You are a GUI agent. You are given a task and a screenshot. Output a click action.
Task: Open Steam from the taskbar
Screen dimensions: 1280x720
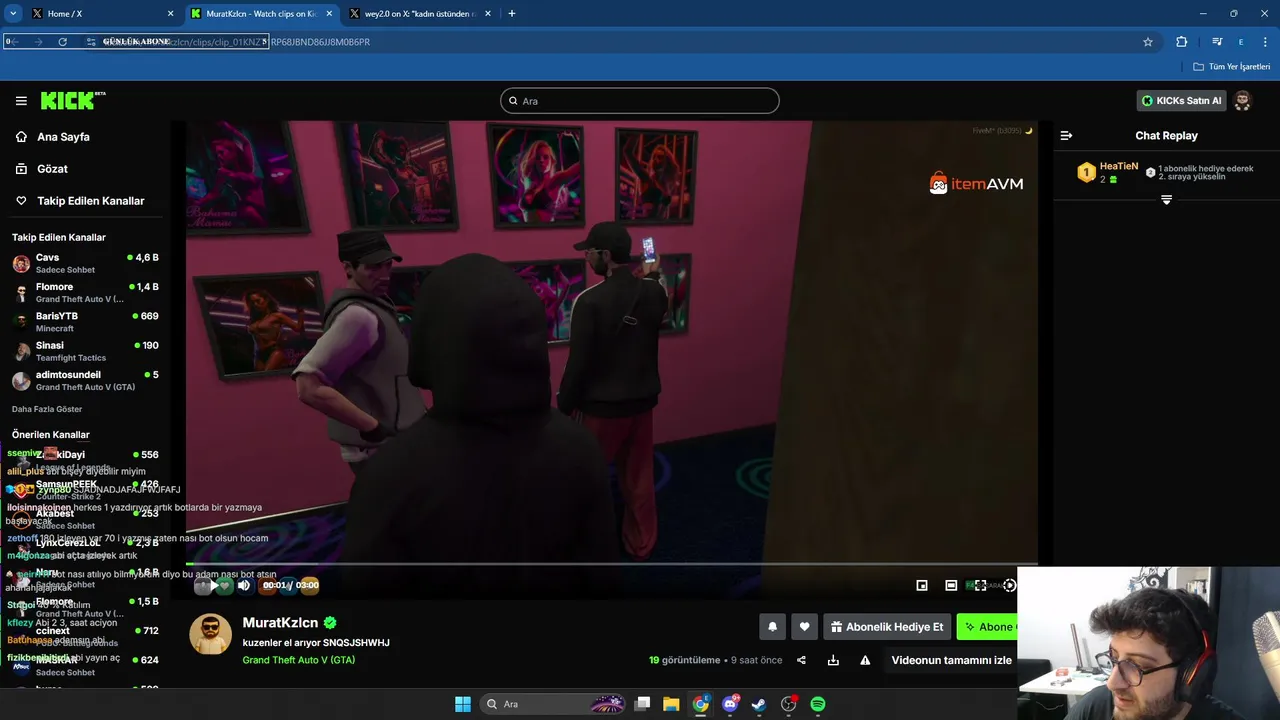click(759, 704)
